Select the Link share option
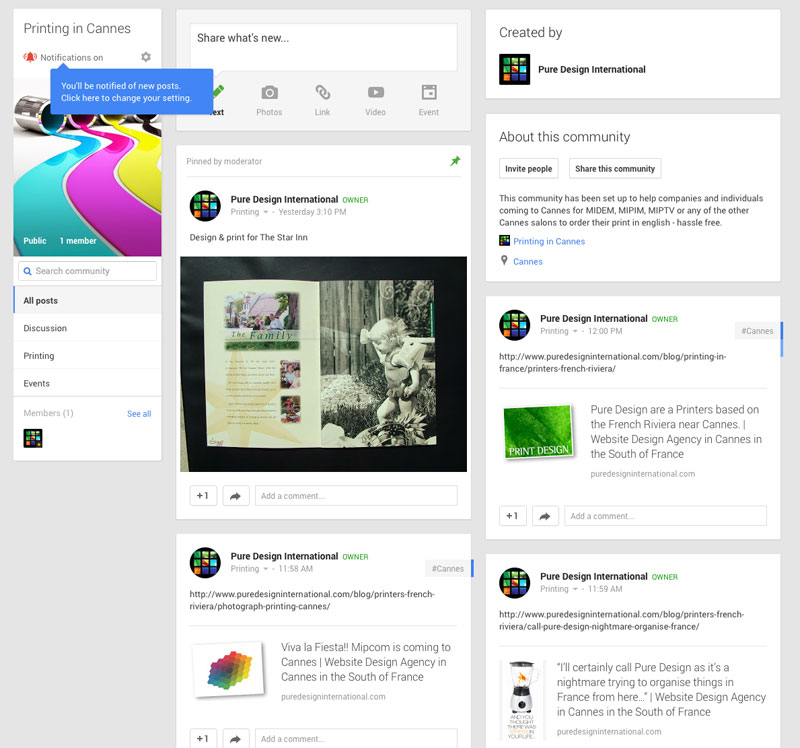 [322, 101]
